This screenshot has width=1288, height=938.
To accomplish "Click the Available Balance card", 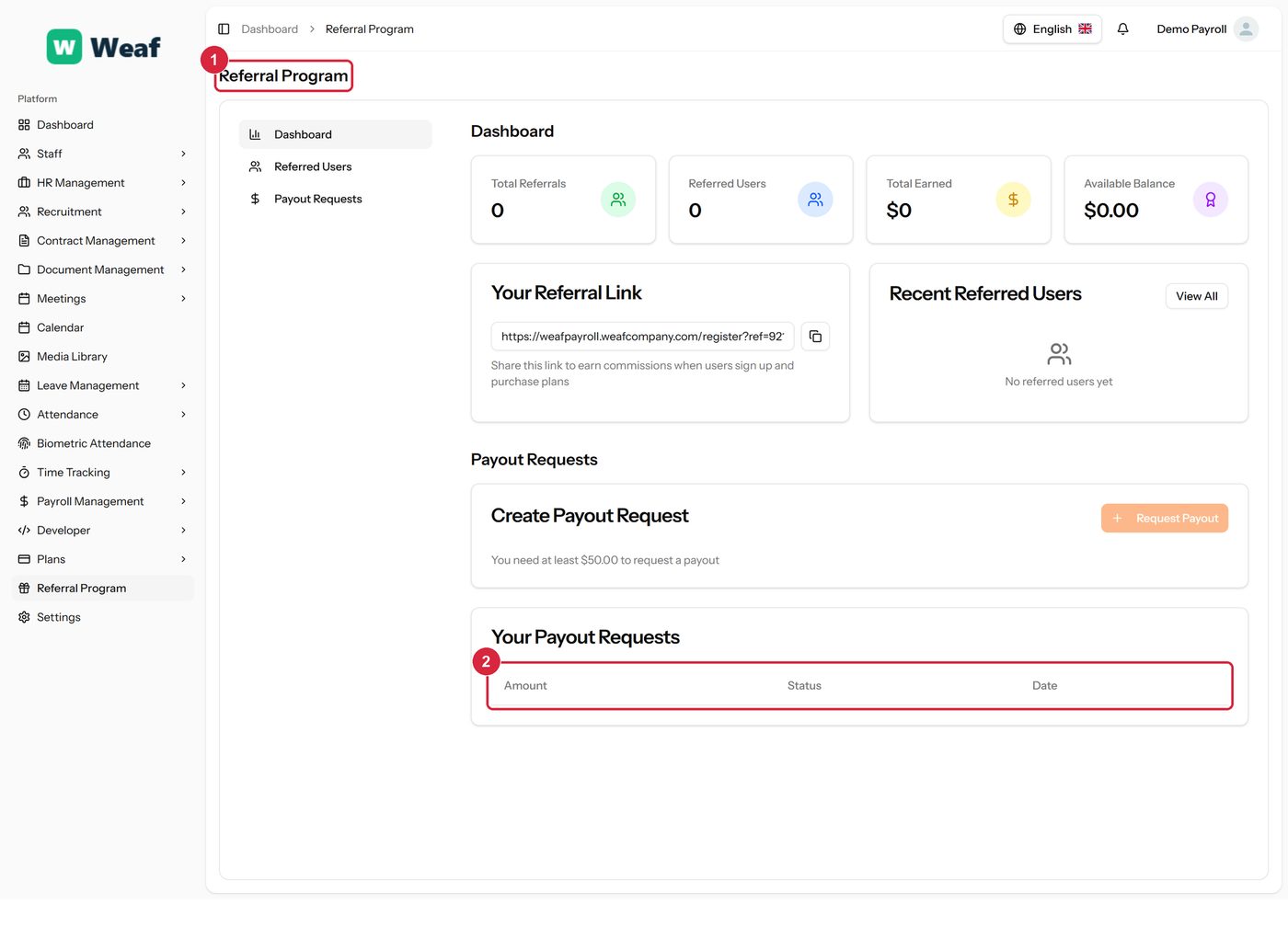I will coord(1156,200).
